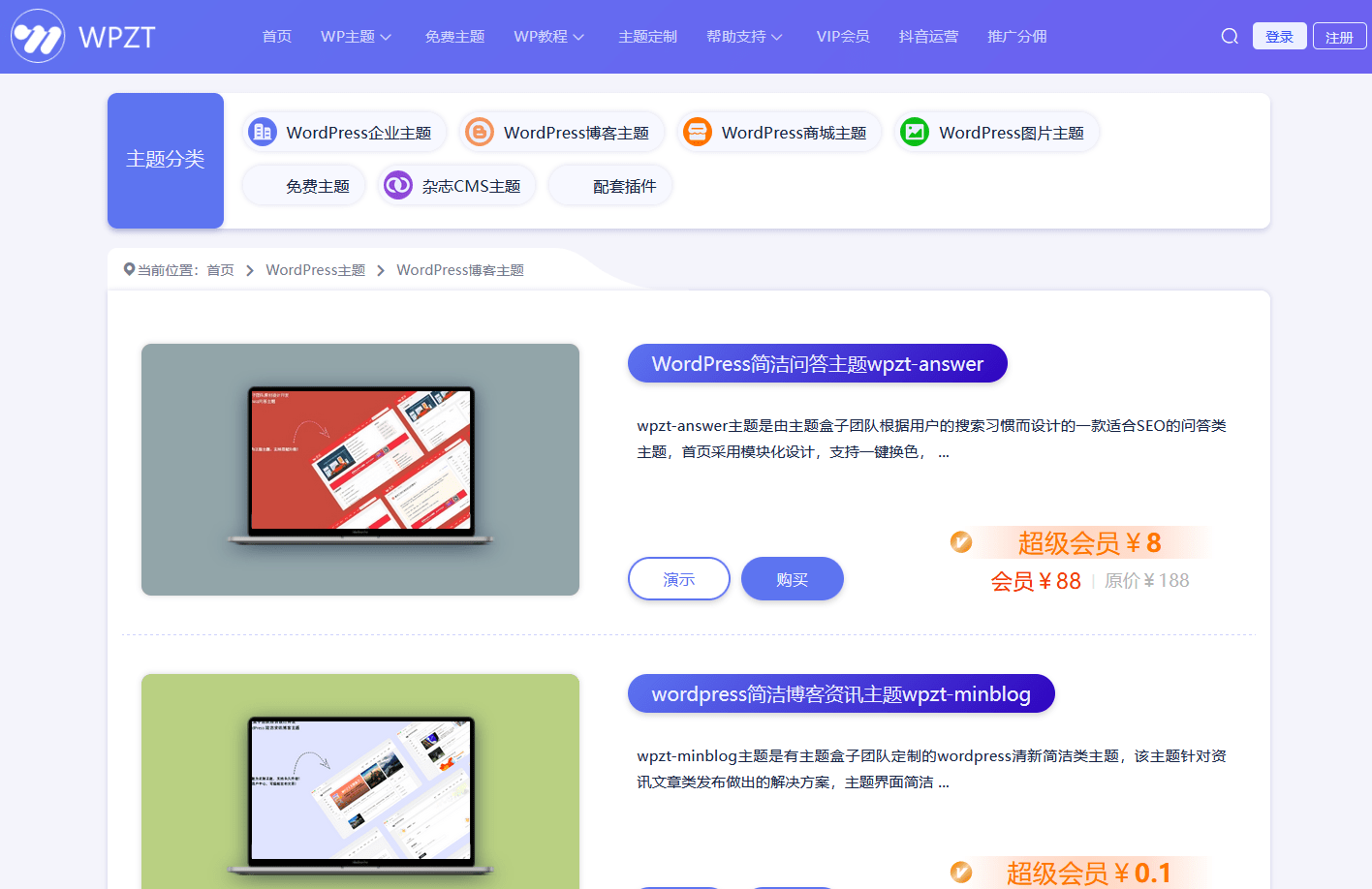Open 推广分佣 menu item
Viewport: 1372px width, 889px height.
pos(1017,36)
